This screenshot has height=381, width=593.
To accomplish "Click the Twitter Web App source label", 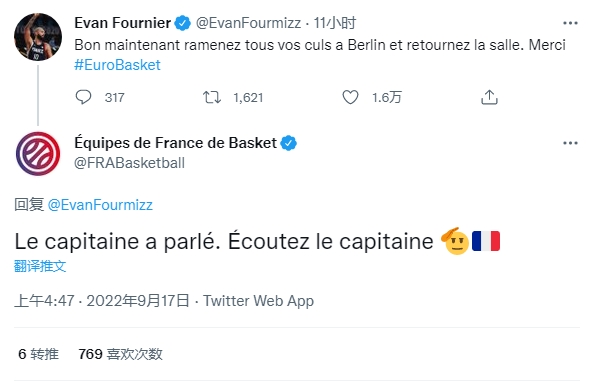I will click(259, 301).
